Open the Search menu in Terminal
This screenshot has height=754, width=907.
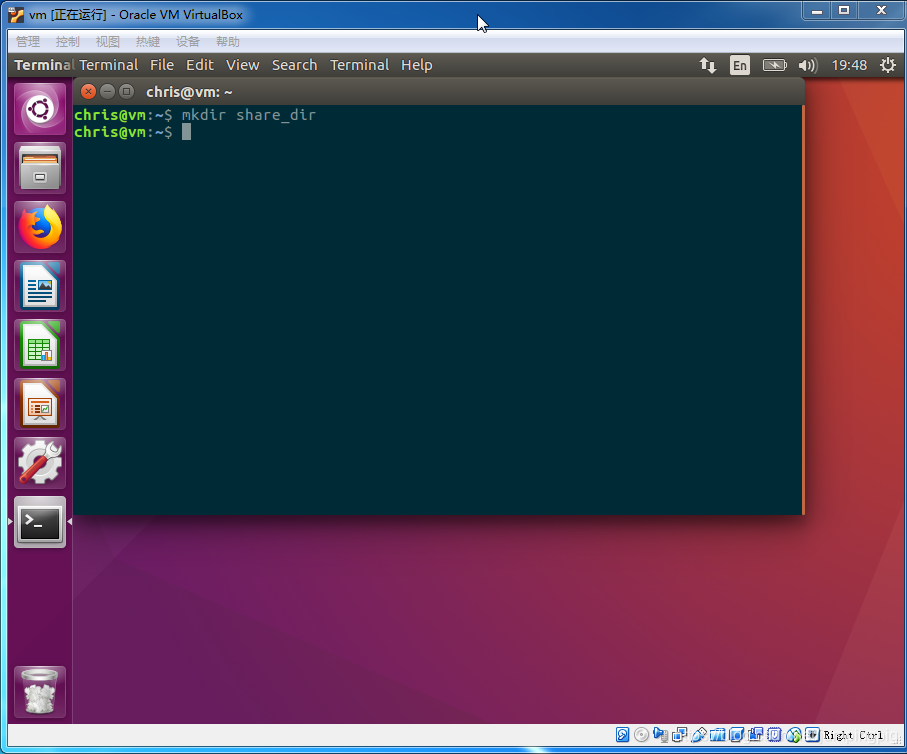(294, 65)
